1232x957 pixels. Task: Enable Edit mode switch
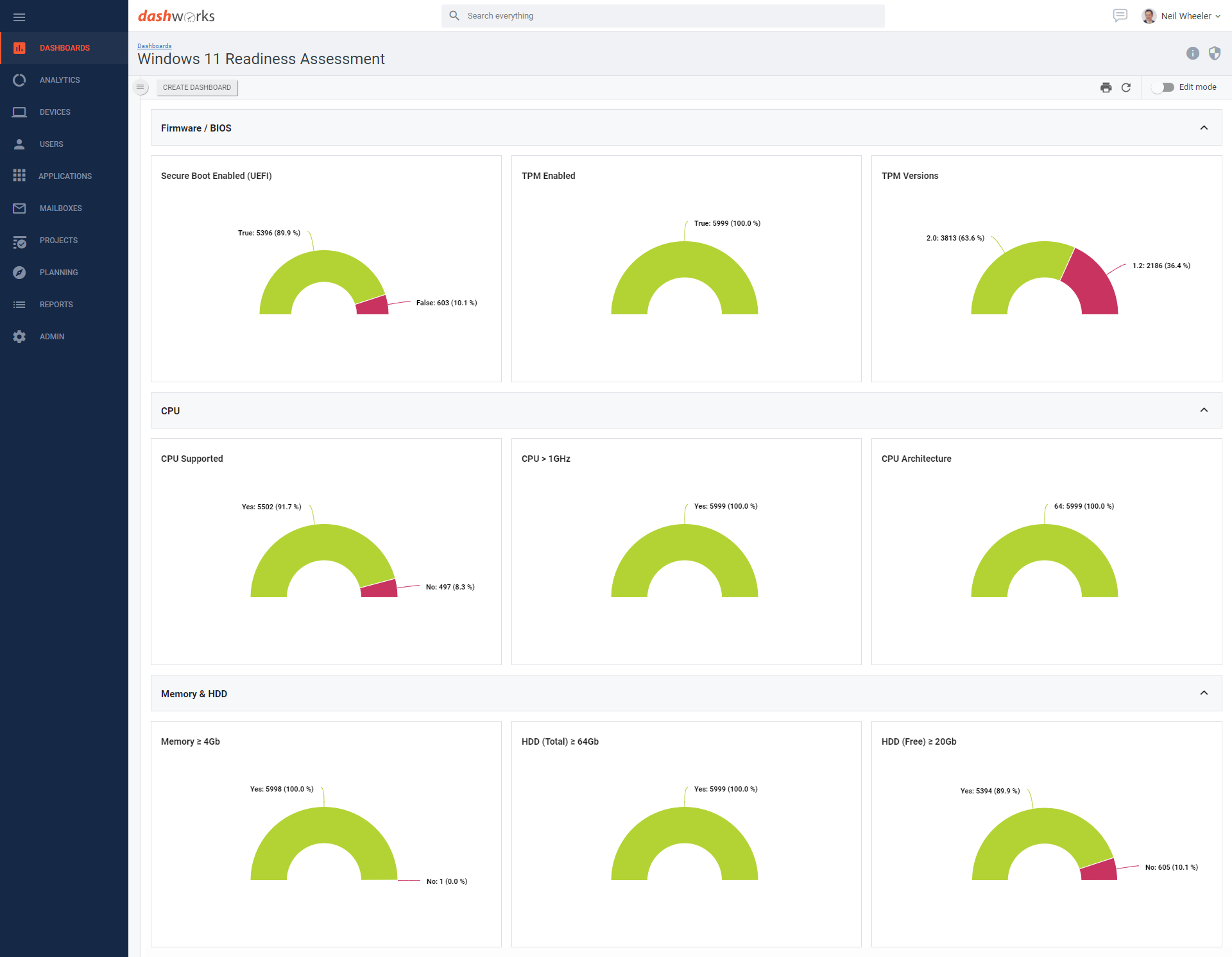tap(1163, 87)
